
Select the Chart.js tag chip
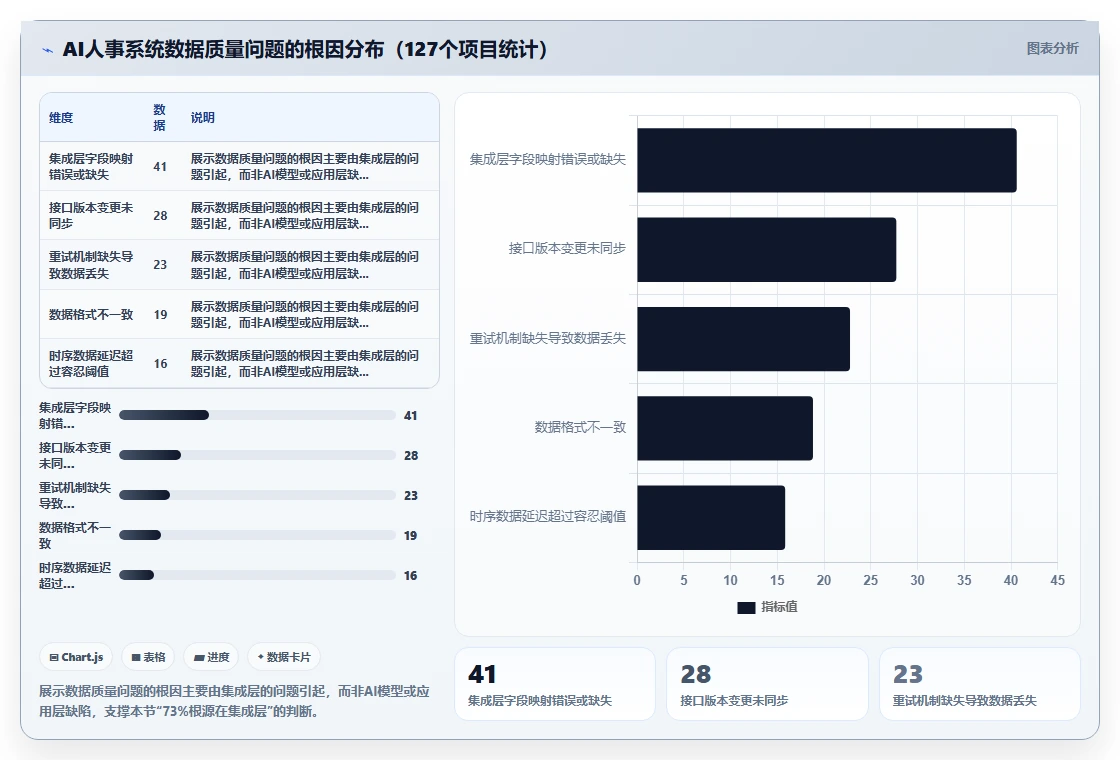[x=76, y=657]
